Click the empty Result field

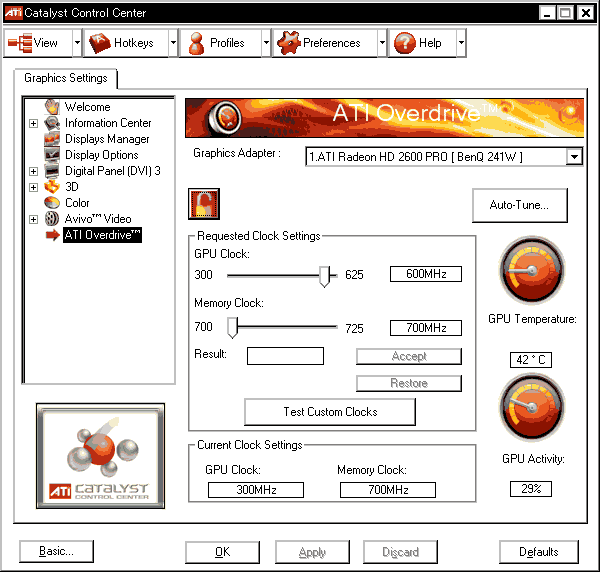[x=285, y=356]
